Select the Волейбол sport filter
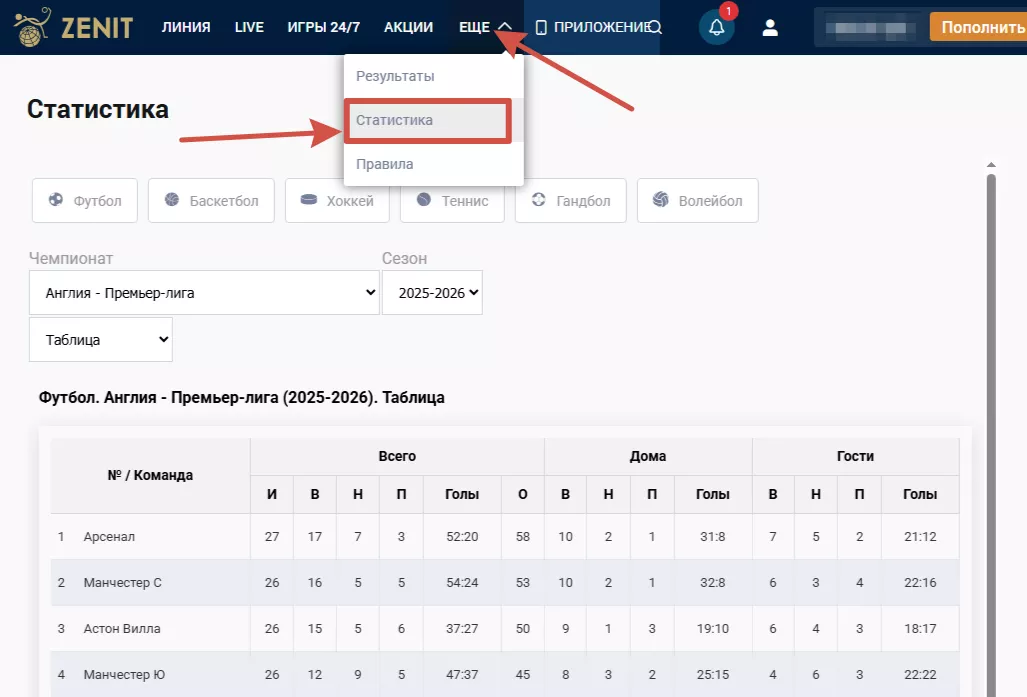Screen dimensions: 1027x697 click(697, 201)
